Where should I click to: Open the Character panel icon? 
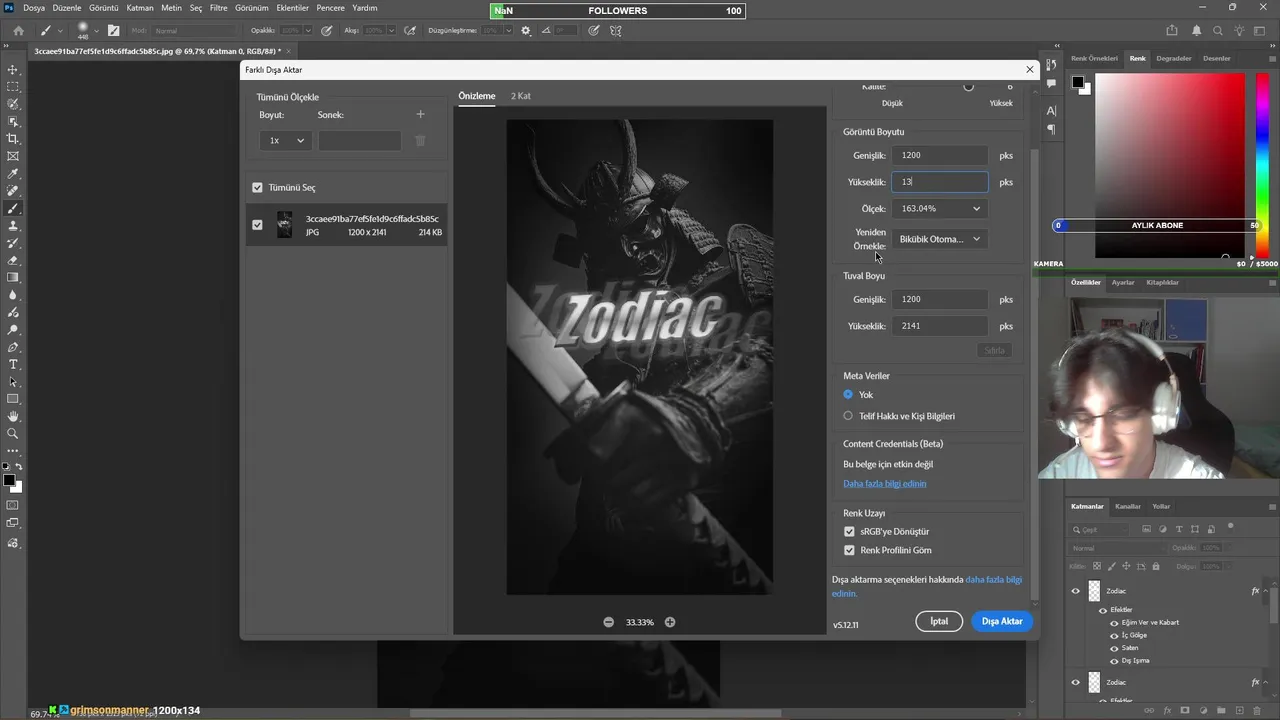coord(1051,110)
